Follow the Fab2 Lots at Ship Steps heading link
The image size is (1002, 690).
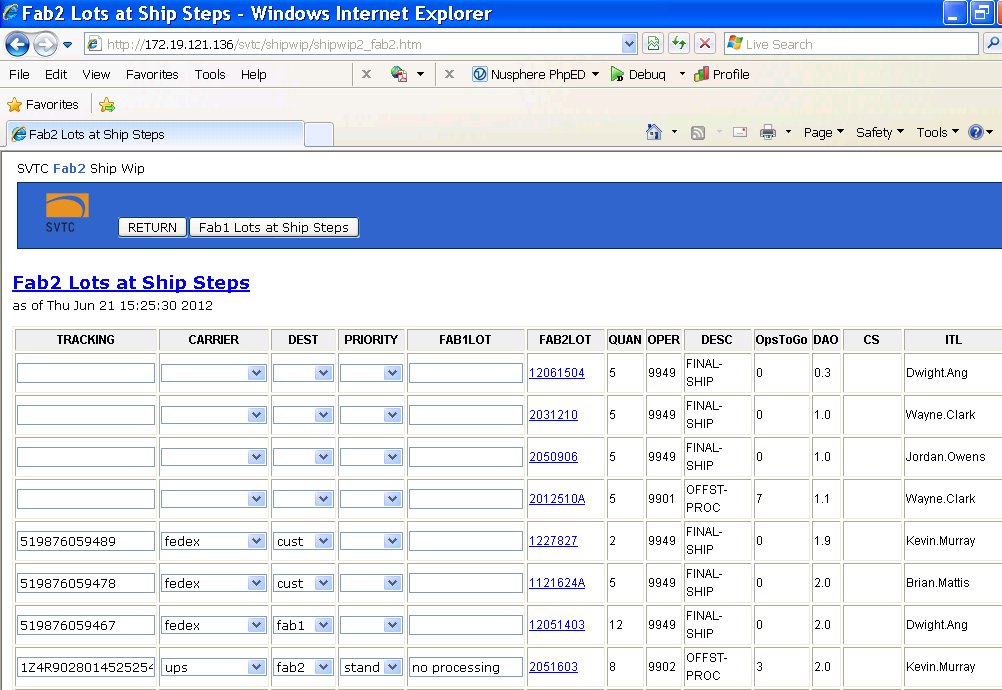[x=131, y=282]
